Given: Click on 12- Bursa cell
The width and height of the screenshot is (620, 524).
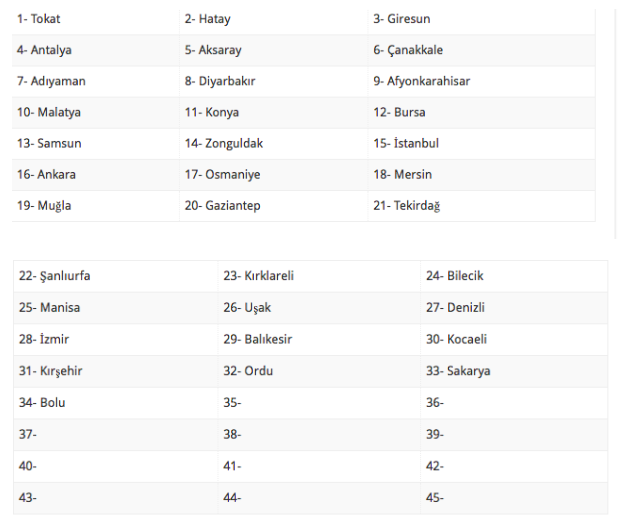Looking at the screenshot, I should click(399, 112).
